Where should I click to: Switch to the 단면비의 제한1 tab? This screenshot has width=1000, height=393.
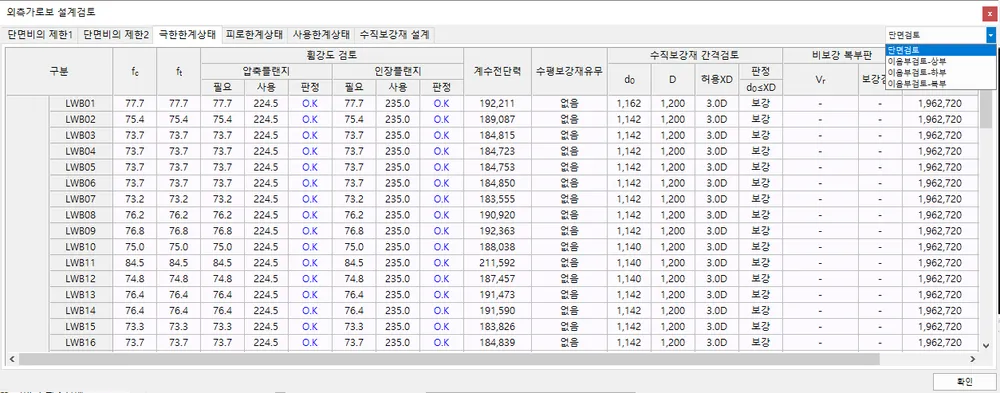pyautogui.click(x=41, y=35)
